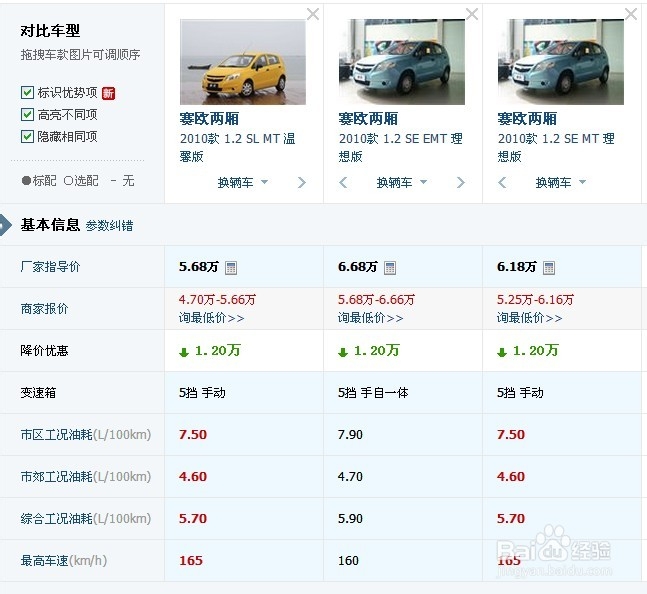Click the 厂家指导价 row label
This screenshot has width=647, height=594.
coord(50,267)
